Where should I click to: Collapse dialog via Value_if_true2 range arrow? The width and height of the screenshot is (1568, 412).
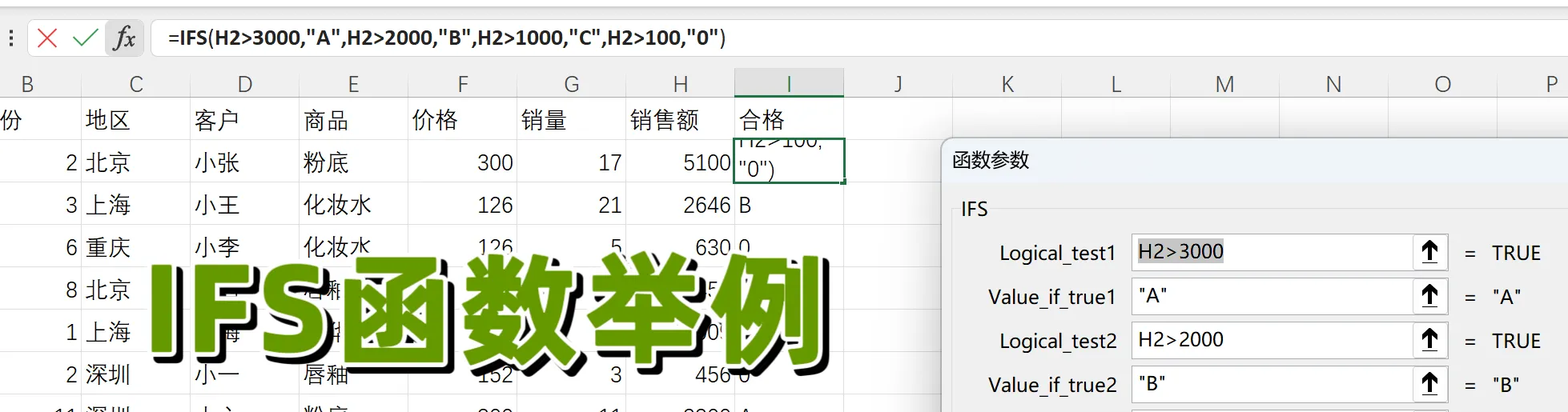(1430, 384)
